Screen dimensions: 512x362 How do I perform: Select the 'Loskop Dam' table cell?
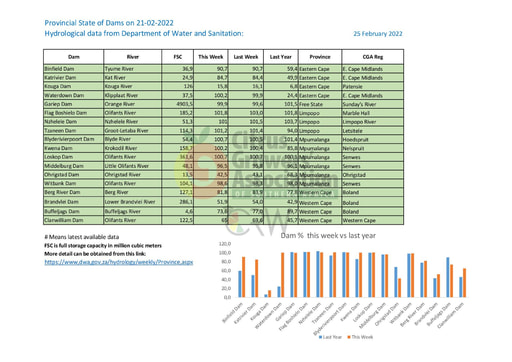(x=74, y=157)
